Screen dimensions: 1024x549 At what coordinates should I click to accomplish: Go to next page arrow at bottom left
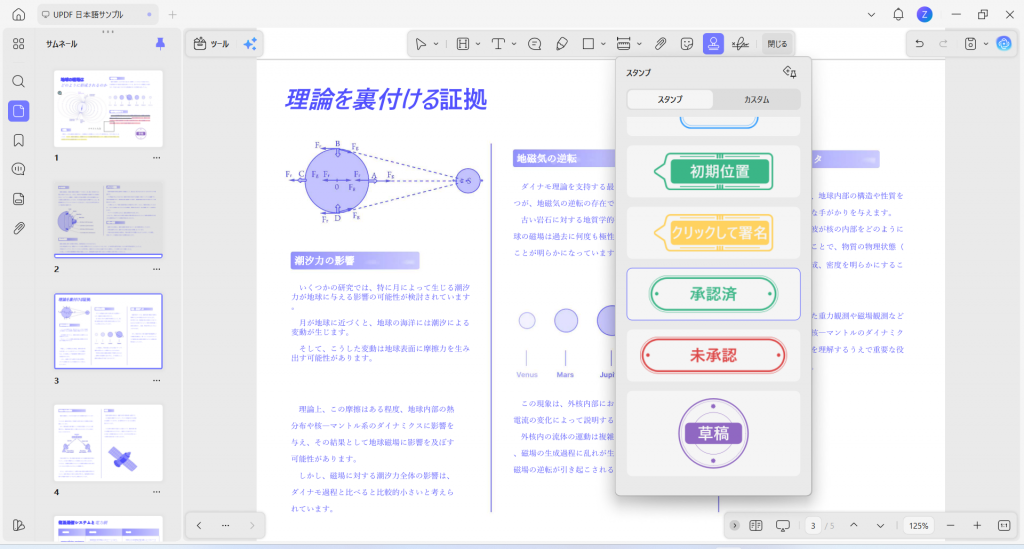(x=252, y=525)
